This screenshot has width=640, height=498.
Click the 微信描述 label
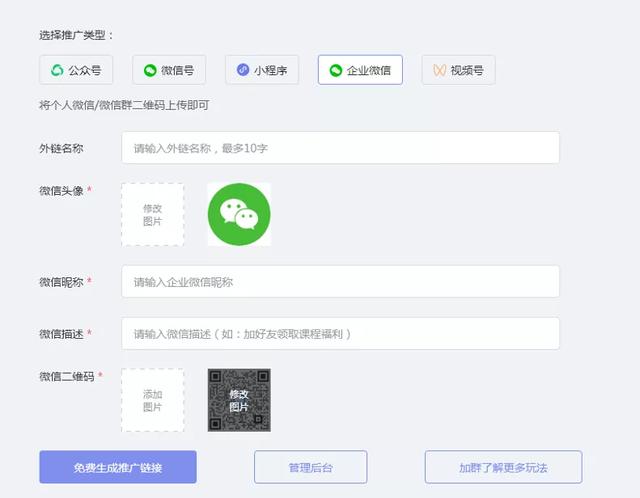click(61, 334)
